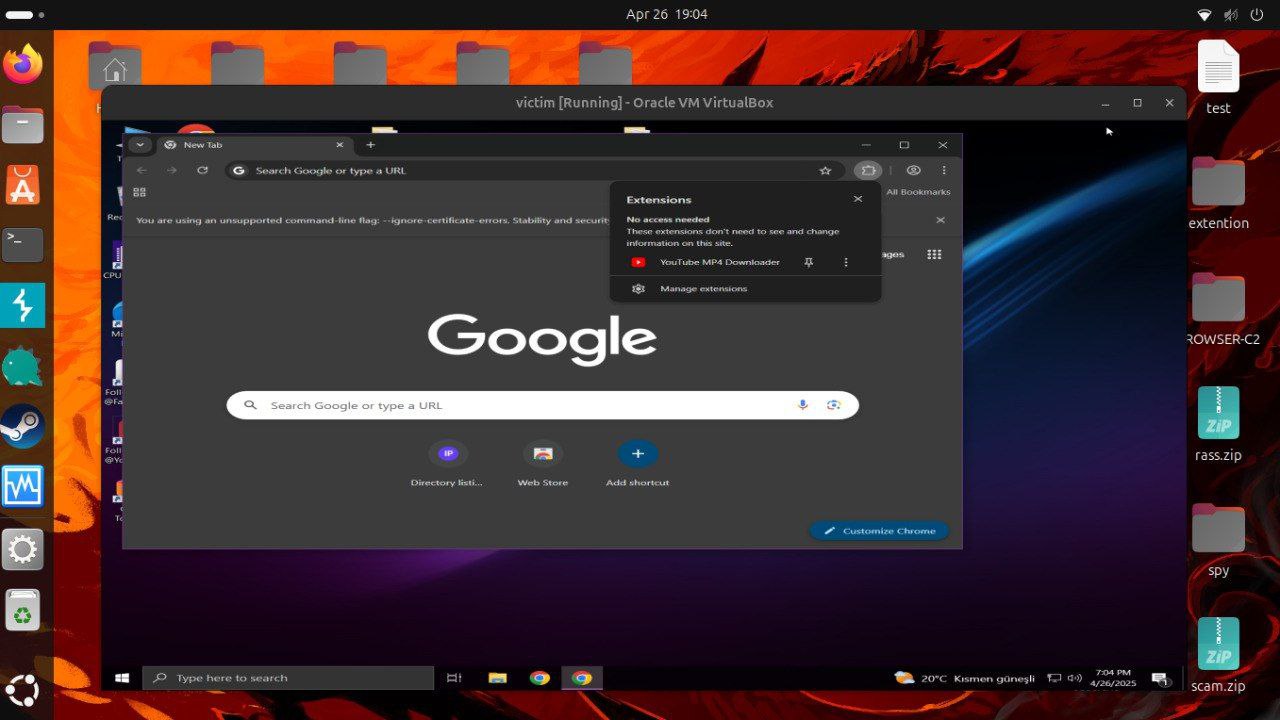Search by image with Google Lens icon
The image size is (1280, 720).
coord(833,405)
